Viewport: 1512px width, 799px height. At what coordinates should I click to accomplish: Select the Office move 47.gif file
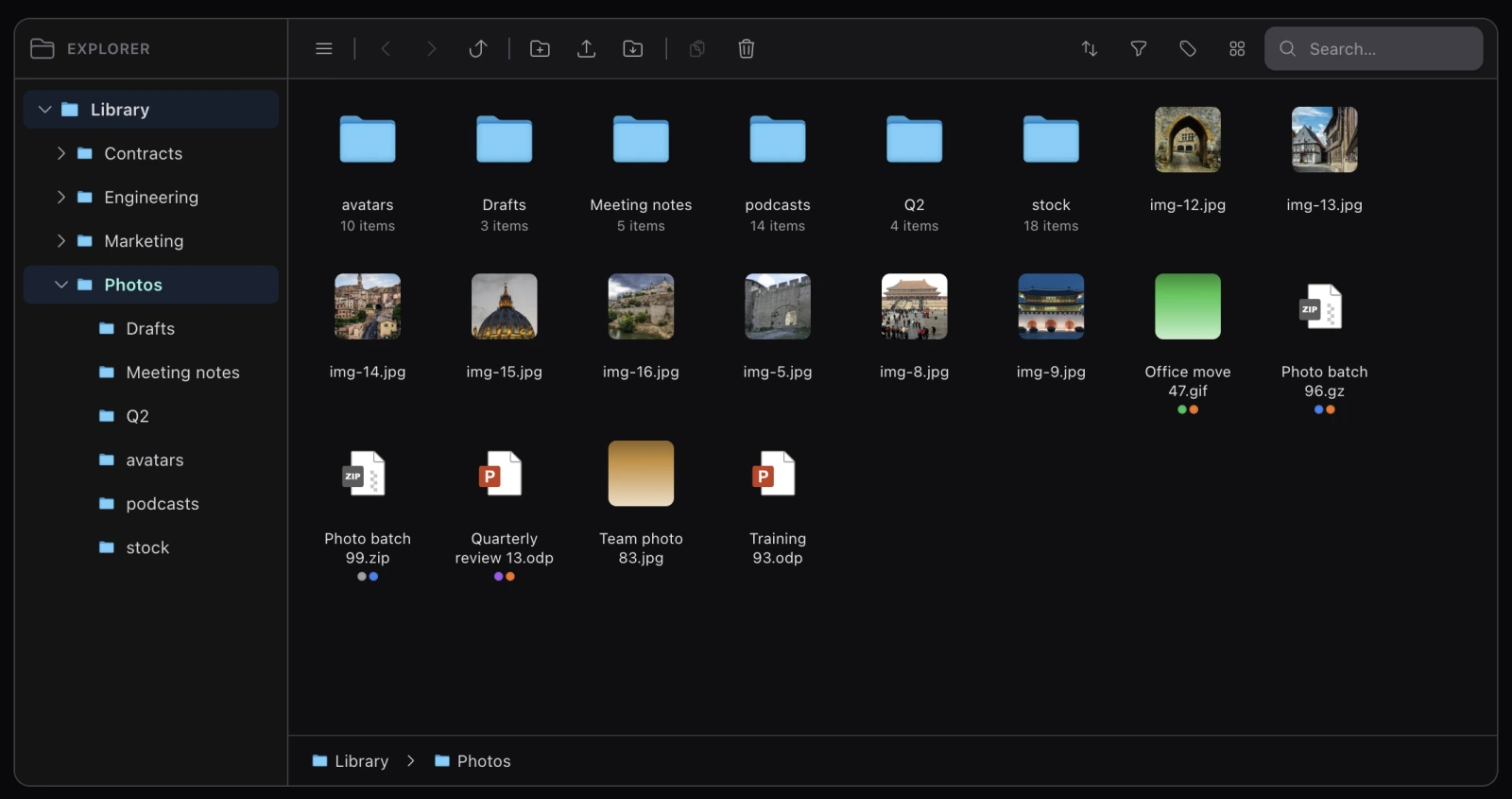point(1188,306)
